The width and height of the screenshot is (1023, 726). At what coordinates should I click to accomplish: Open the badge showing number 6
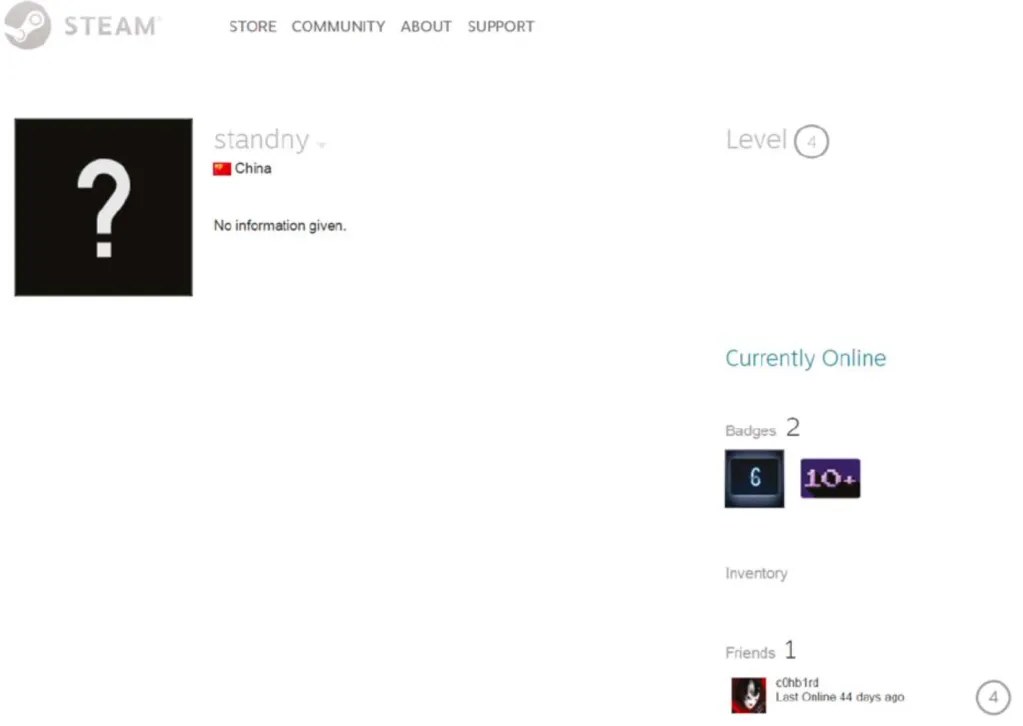(x=754, y=479)
